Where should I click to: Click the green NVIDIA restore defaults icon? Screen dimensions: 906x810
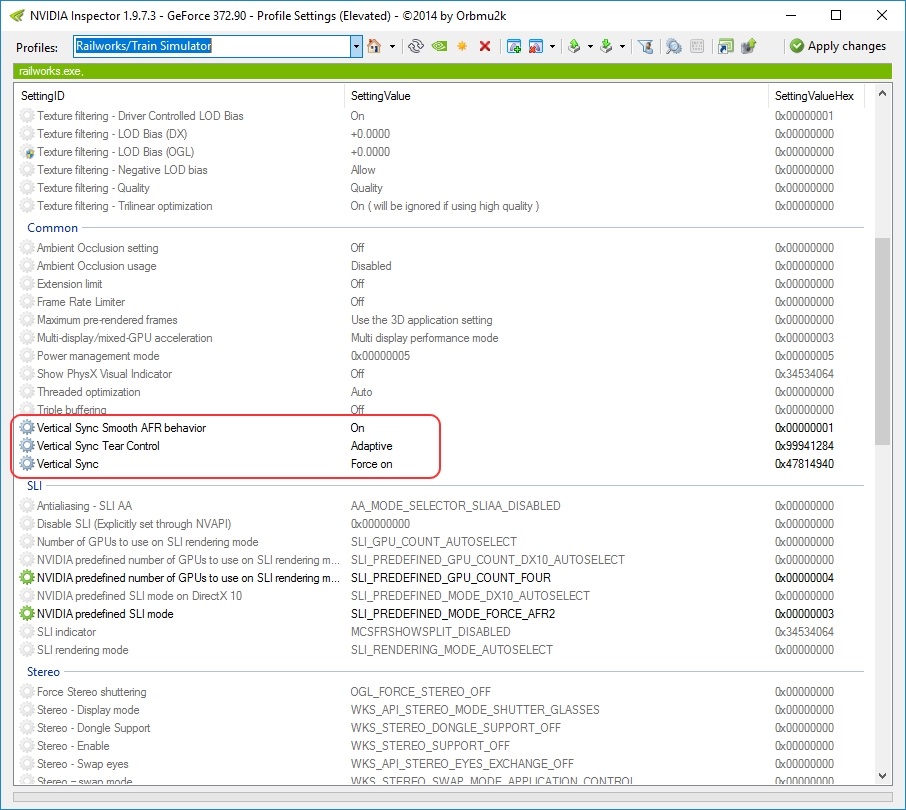coord(439,46)
